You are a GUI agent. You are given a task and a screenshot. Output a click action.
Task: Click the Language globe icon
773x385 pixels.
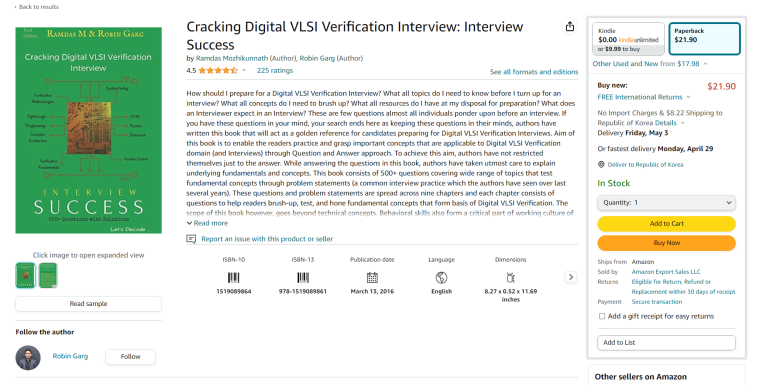441,278
